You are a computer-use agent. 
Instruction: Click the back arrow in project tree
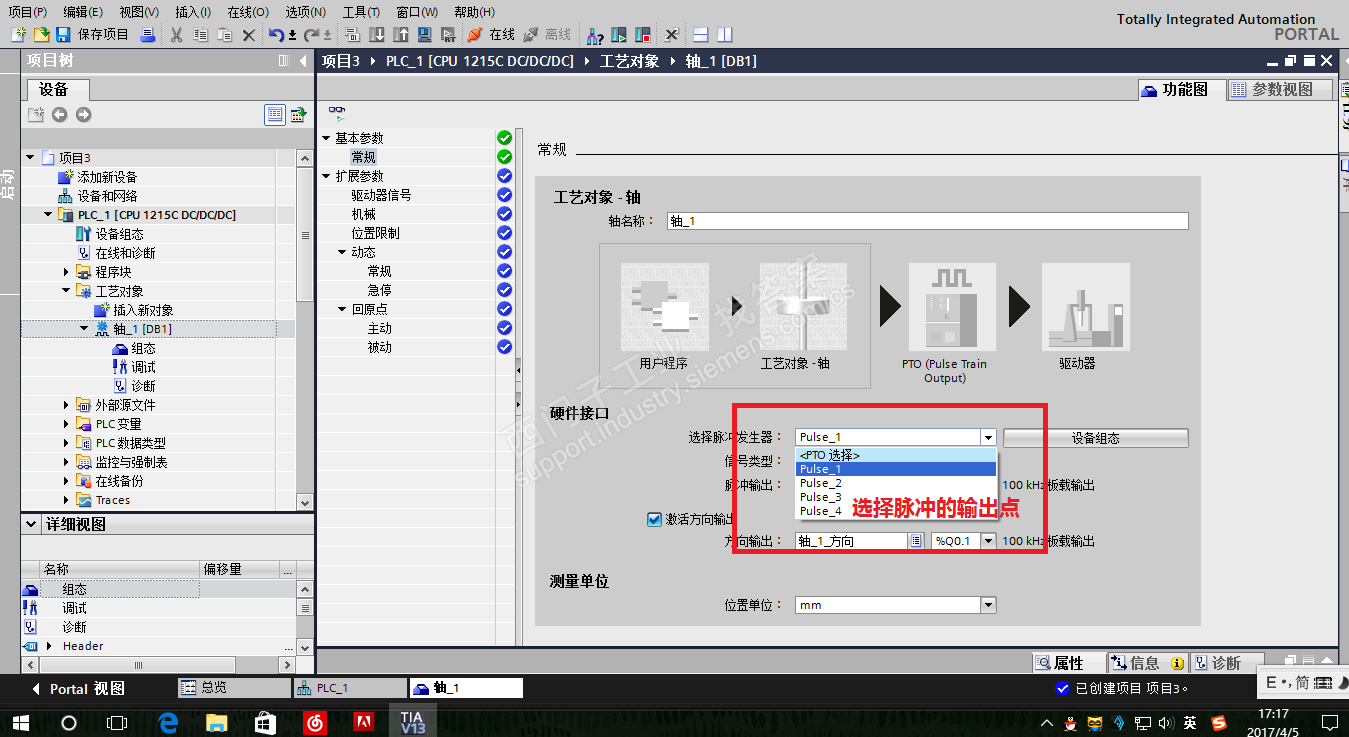click(60, 115)
